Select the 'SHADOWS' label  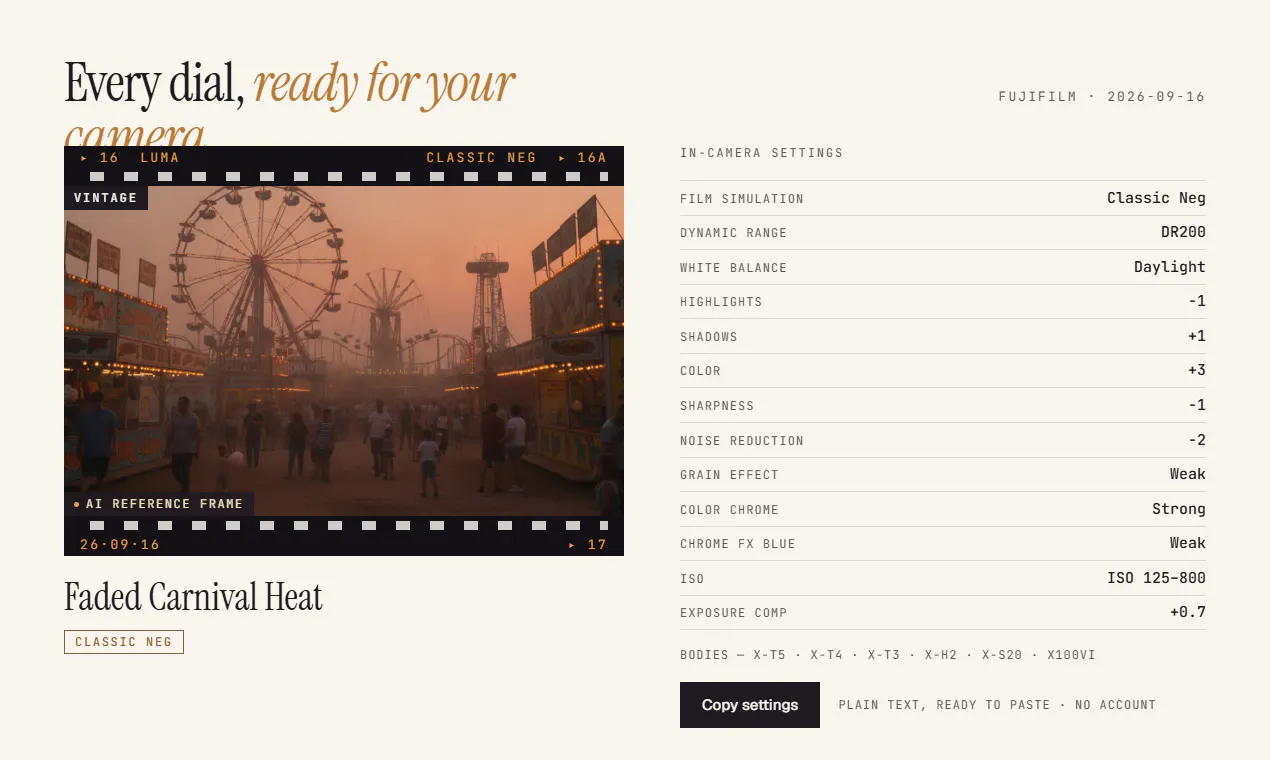pos(708,337)
